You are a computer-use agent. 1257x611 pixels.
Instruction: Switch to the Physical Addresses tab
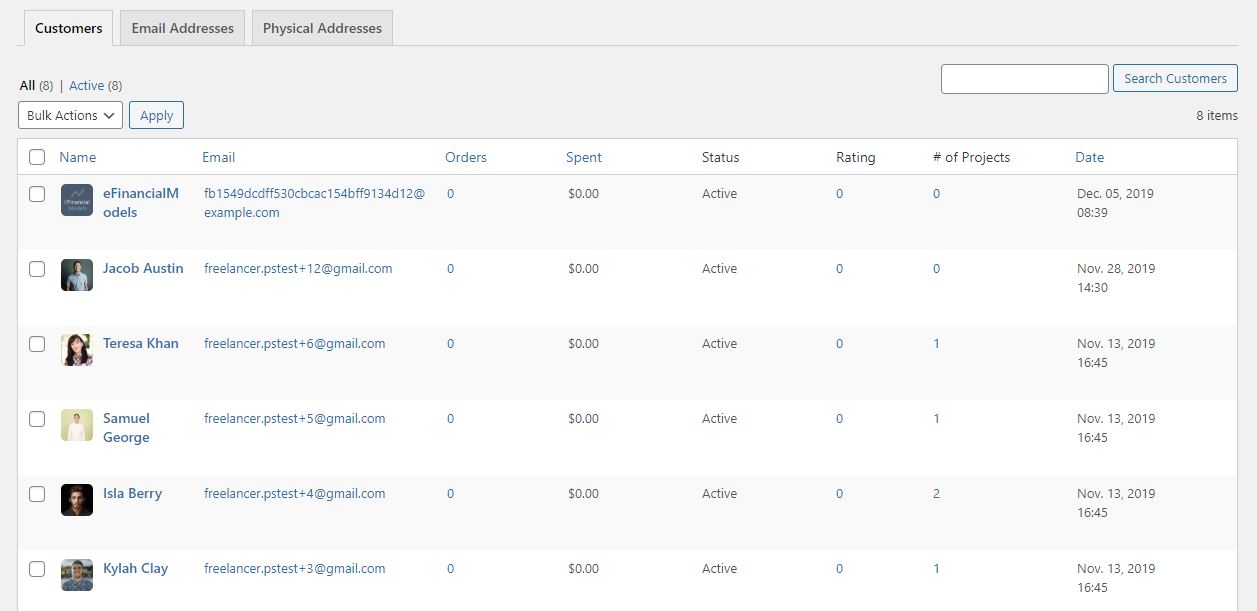click(322, 28)
